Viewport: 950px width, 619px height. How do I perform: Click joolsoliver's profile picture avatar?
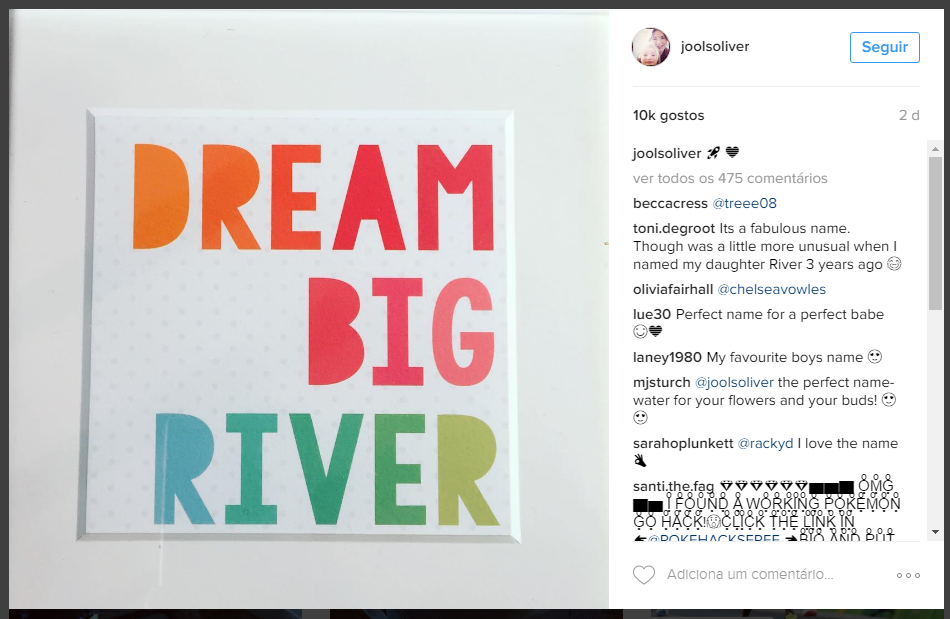tap(651, 47)
